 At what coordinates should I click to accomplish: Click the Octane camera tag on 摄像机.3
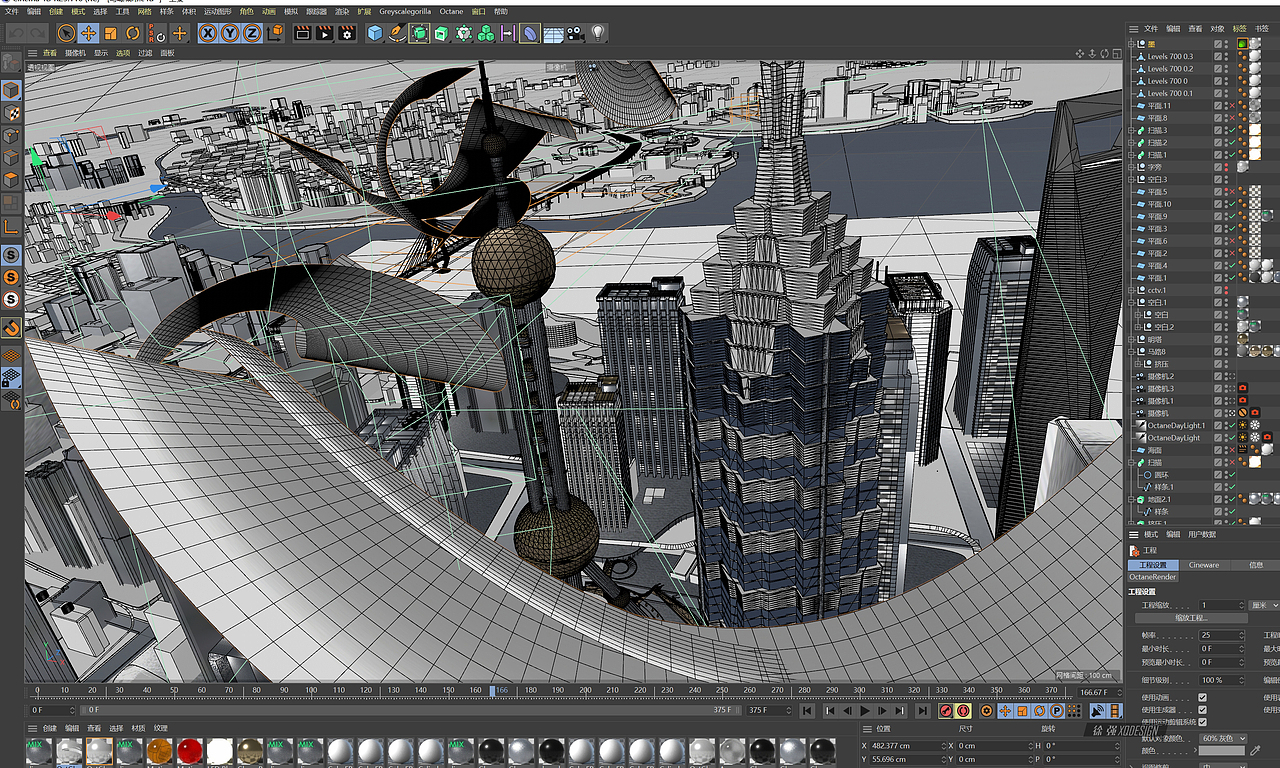coord(1242,389)
